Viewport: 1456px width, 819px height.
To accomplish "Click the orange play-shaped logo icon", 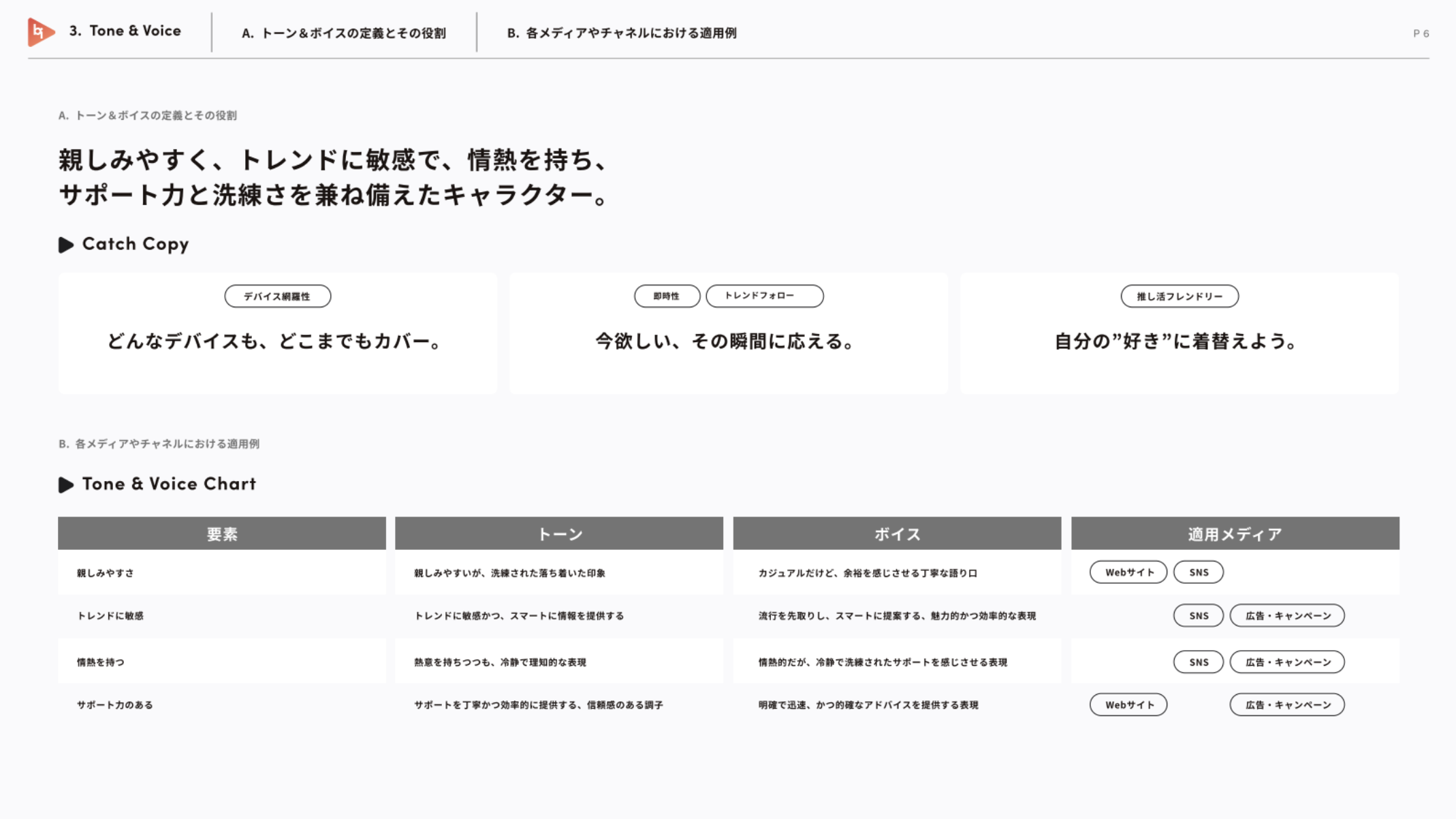I will [40, 32].
